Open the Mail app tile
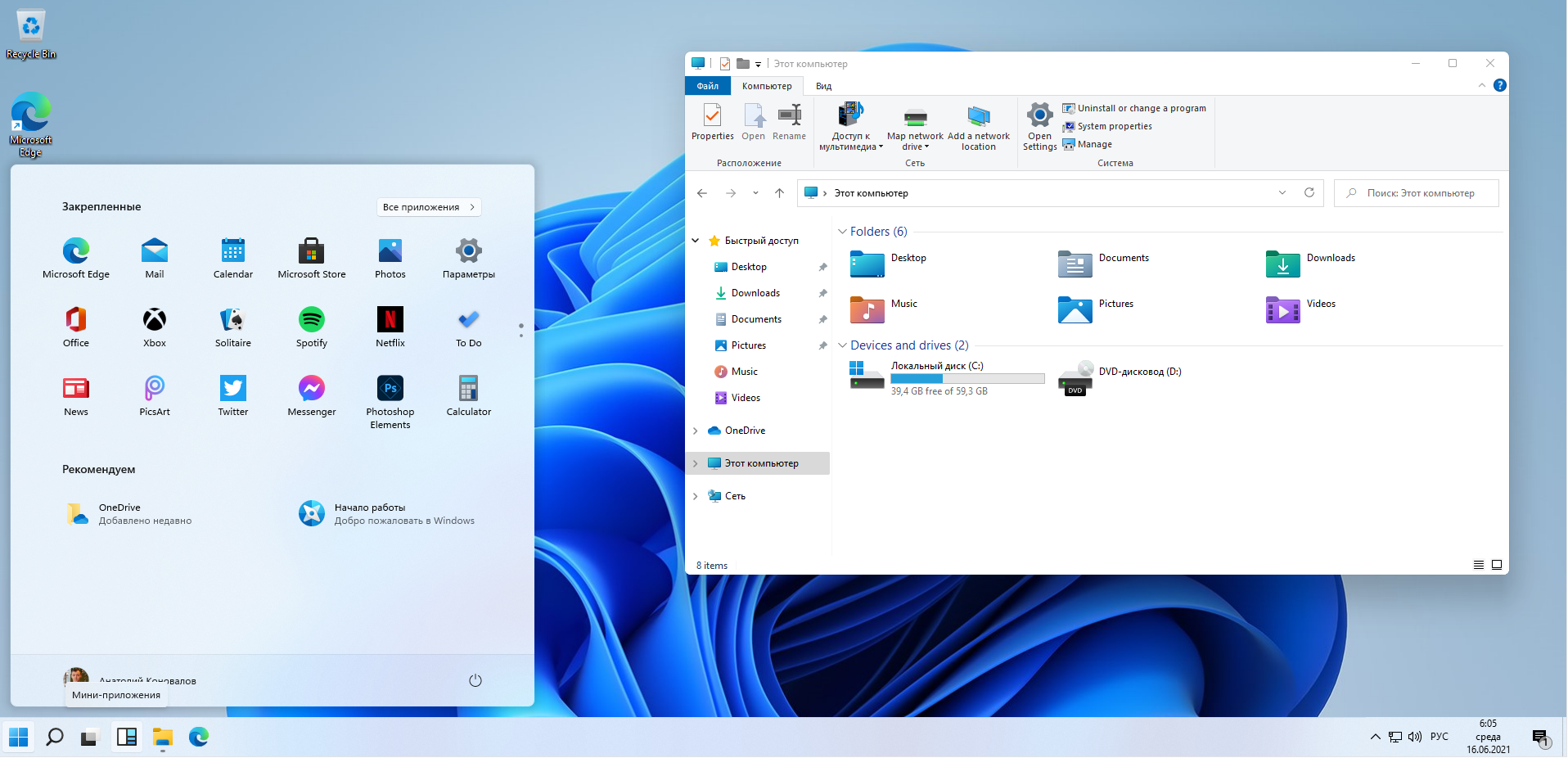The image size is (1568, 758). tap(155, 258)
